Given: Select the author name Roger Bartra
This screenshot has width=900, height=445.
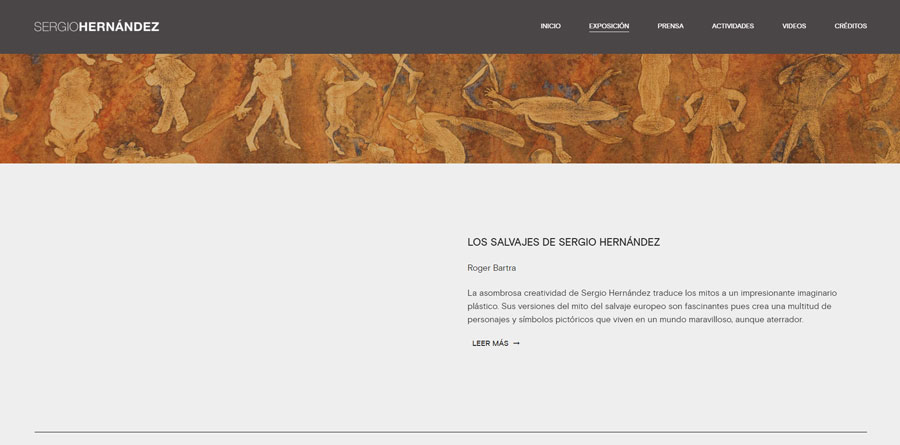Looking at the screenshot, I should (x=491, y=268).
